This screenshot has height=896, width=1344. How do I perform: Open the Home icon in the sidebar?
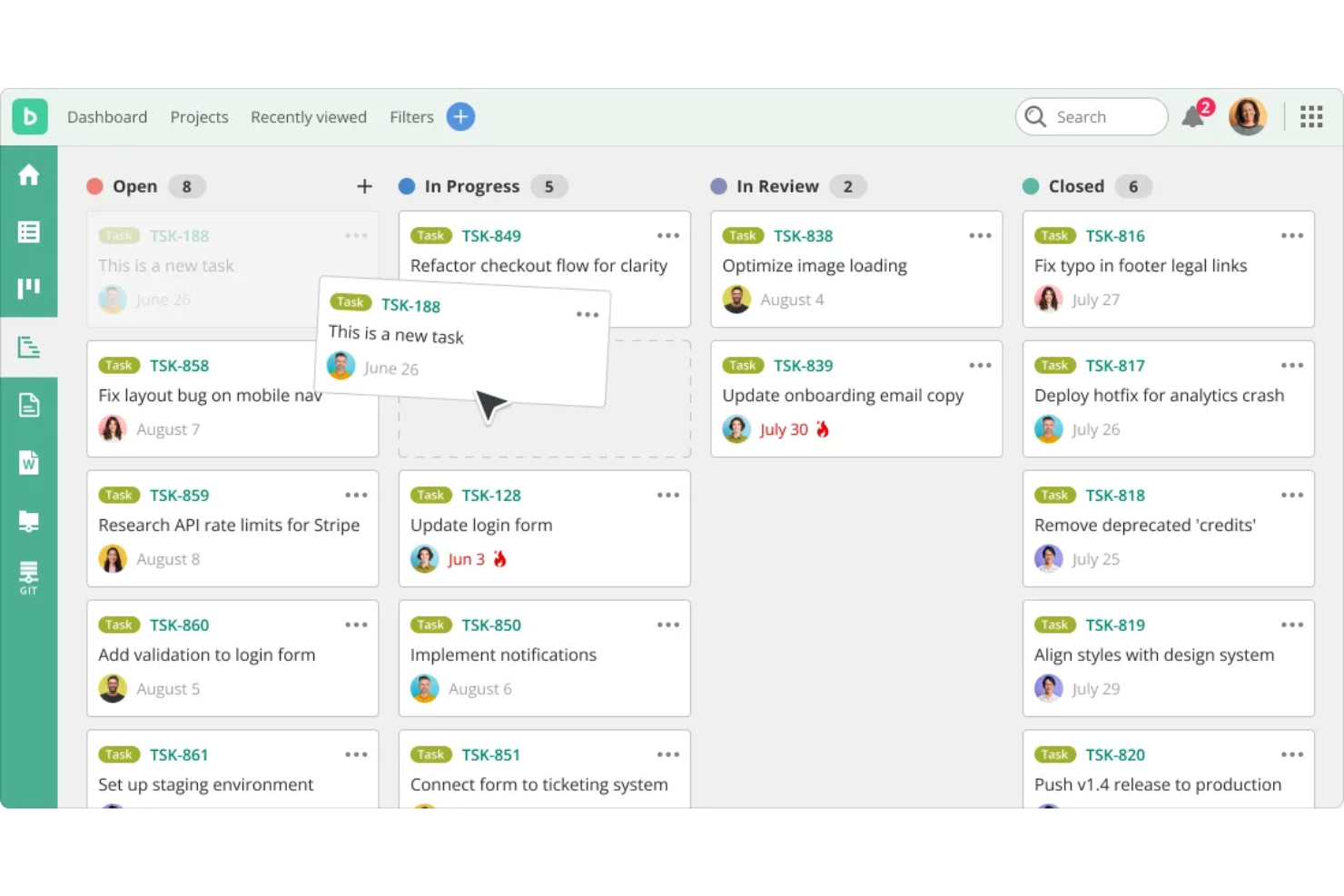29,174
